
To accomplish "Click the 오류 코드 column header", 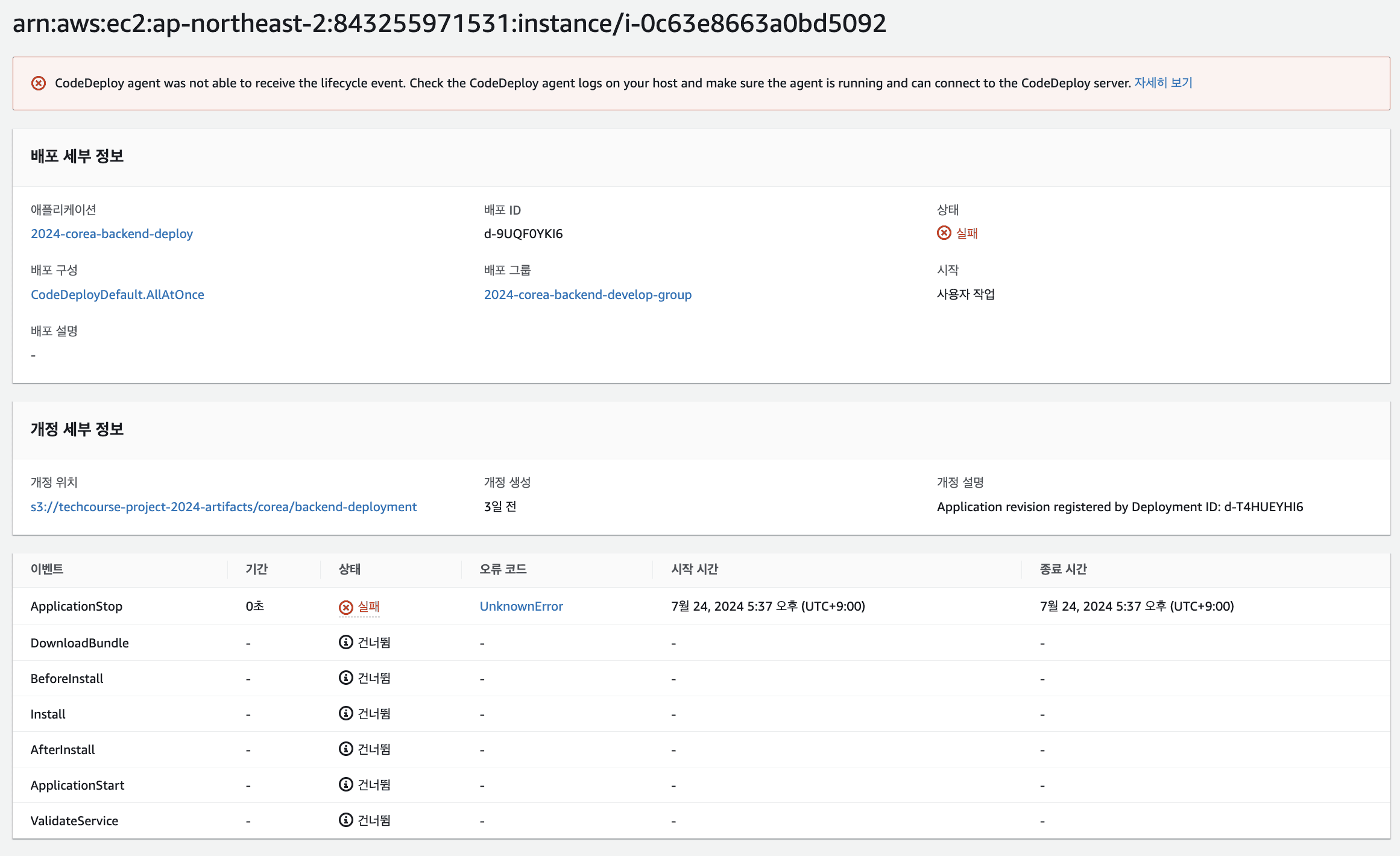I will click(x=503, y=569).
